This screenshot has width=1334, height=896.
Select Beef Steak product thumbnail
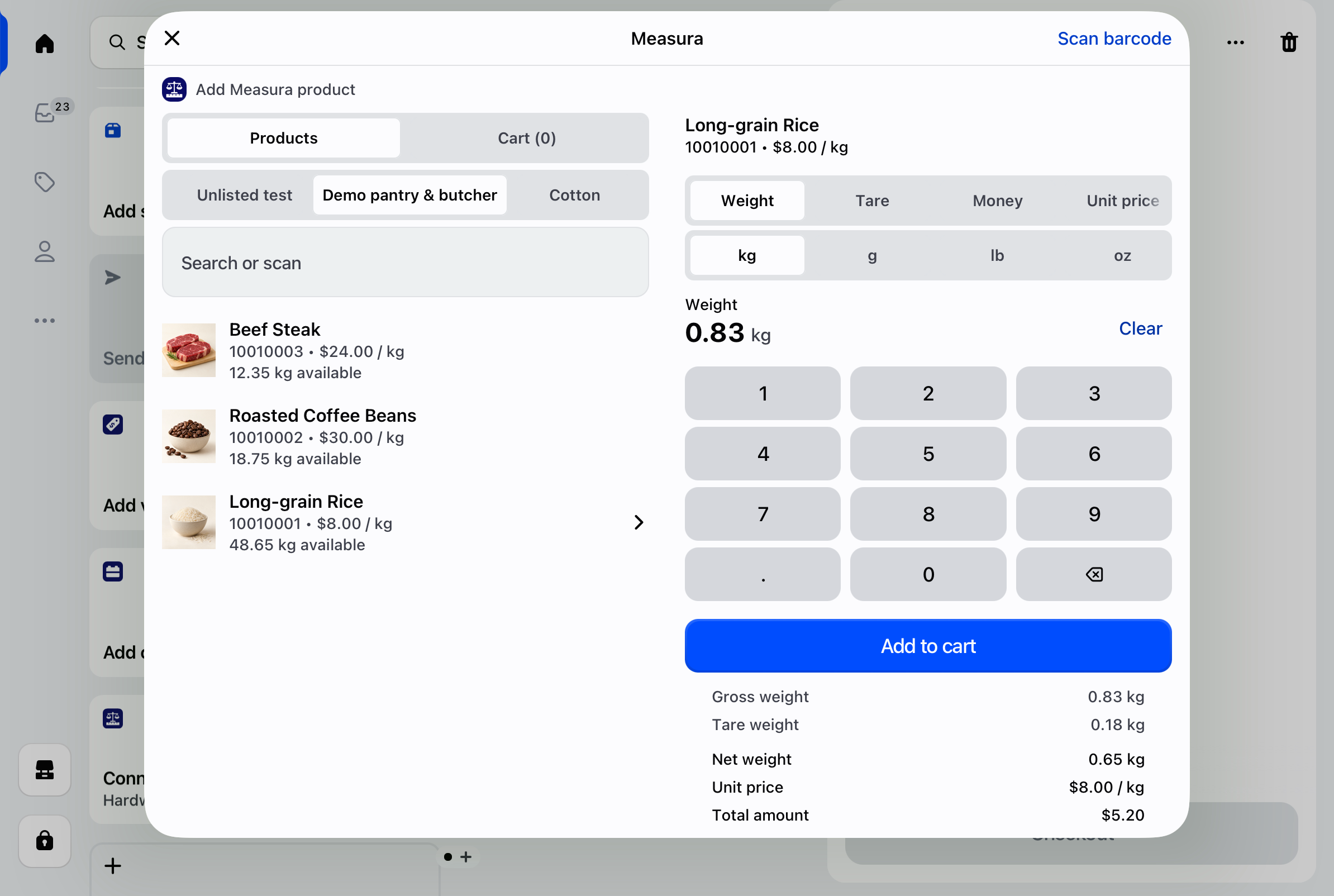(189, 350)
